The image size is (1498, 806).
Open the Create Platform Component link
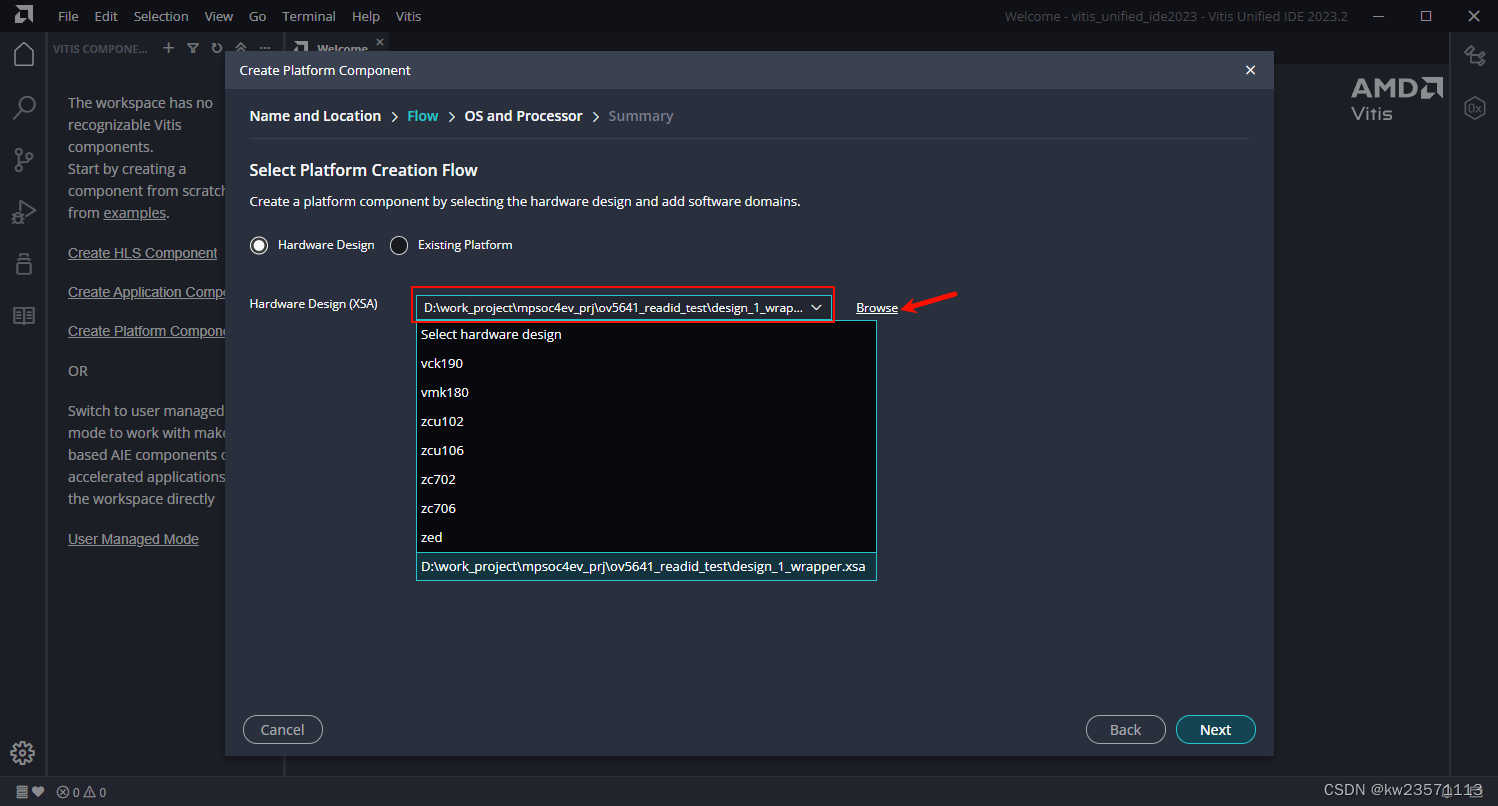click(146, 331)
